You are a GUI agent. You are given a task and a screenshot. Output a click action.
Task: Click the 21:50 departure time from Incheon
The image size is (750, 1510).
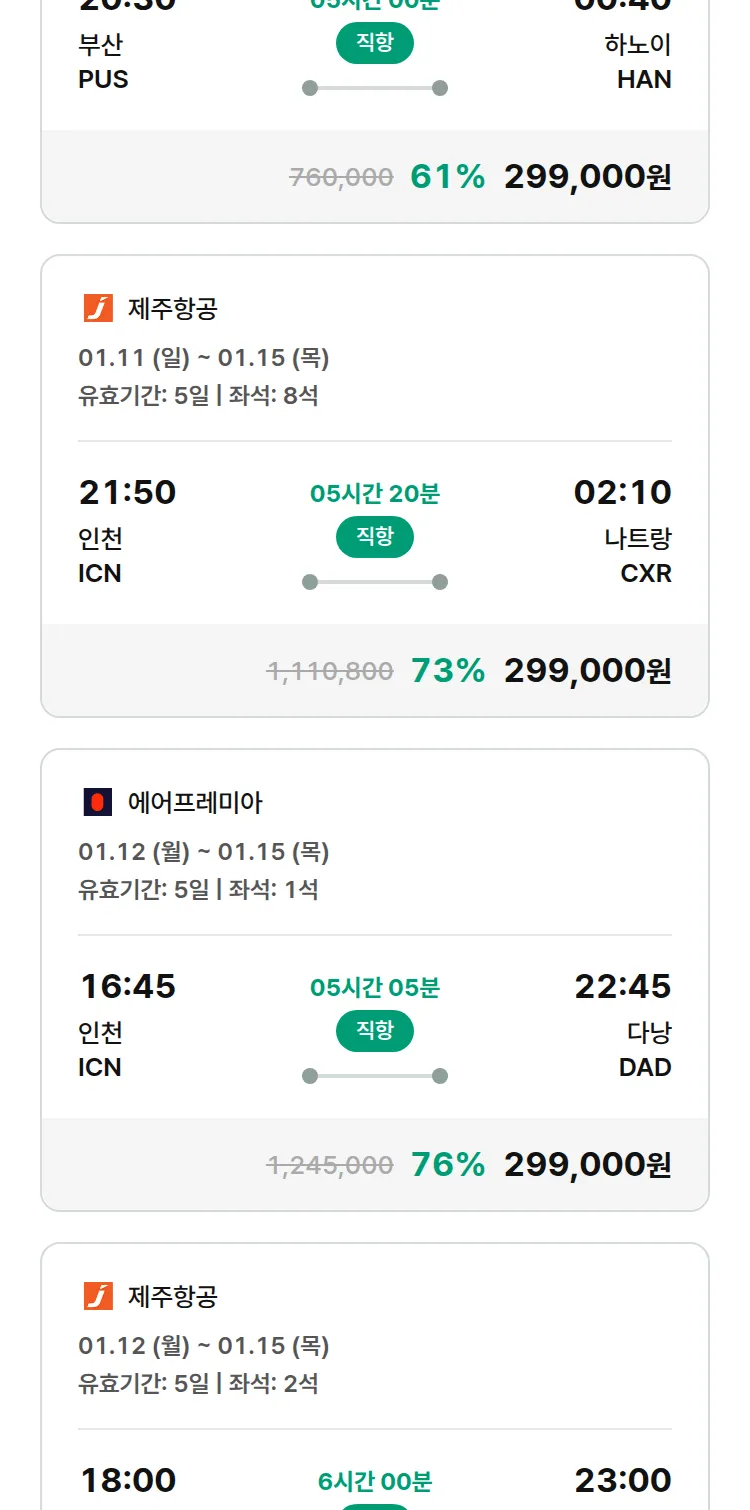tap(127, 492)
